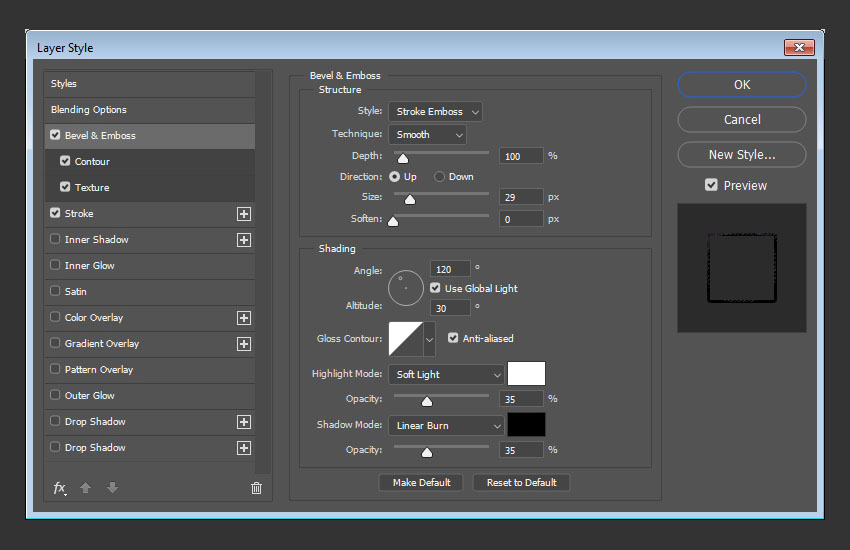Click the New Style button
This screenshot has width=850, height=550.
(x=741, y=155)
